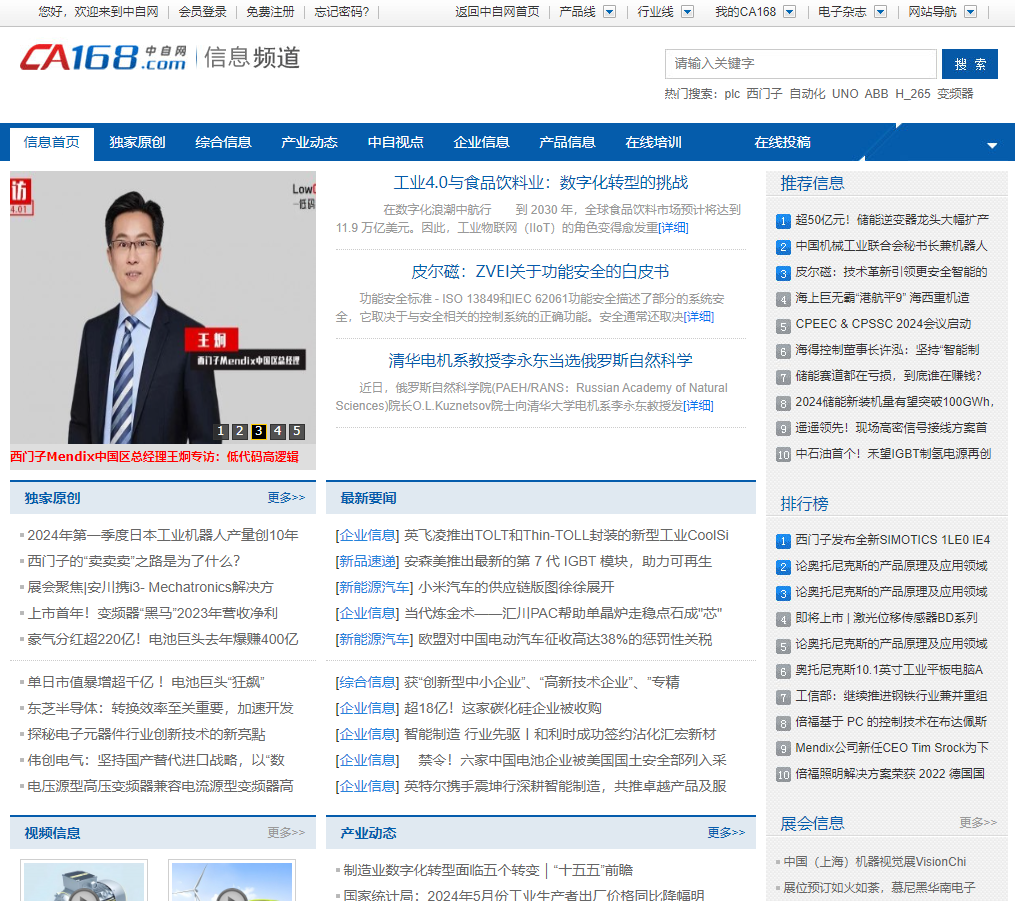This screenshot has height=901, width=1015.
Task: Go to the 综合信息 tab
Action: pyautogui.click(x=223, y=142)
